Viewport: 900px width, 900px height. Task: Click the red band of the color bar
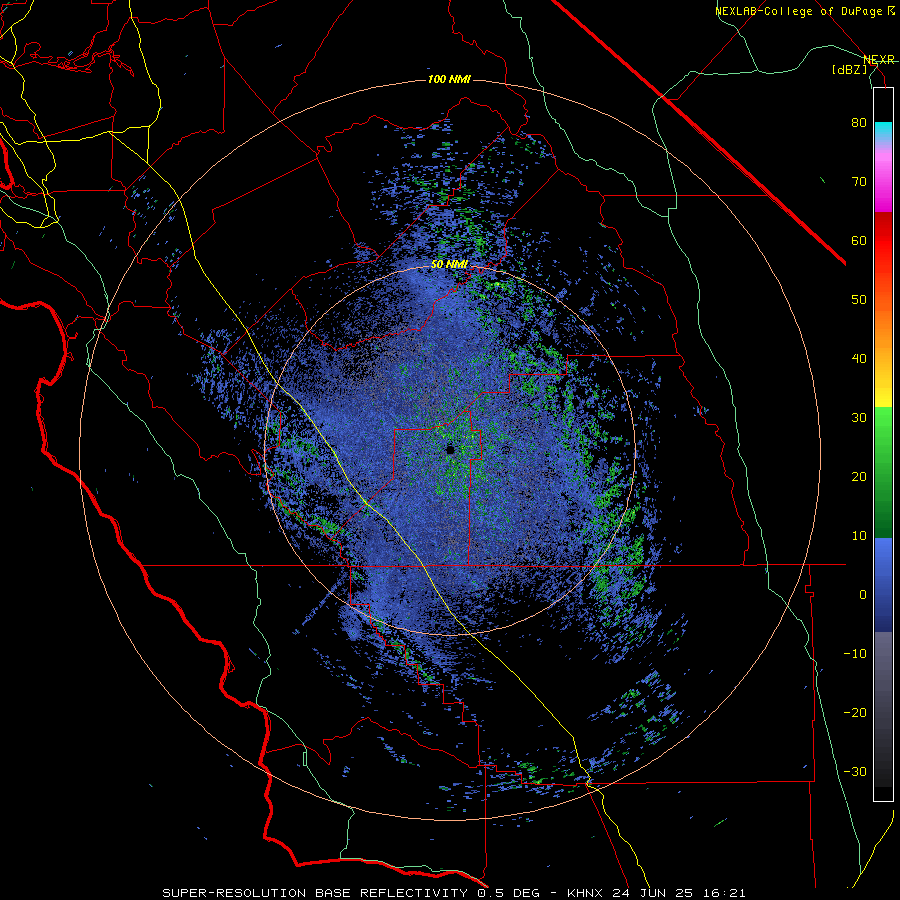[883, 241]
